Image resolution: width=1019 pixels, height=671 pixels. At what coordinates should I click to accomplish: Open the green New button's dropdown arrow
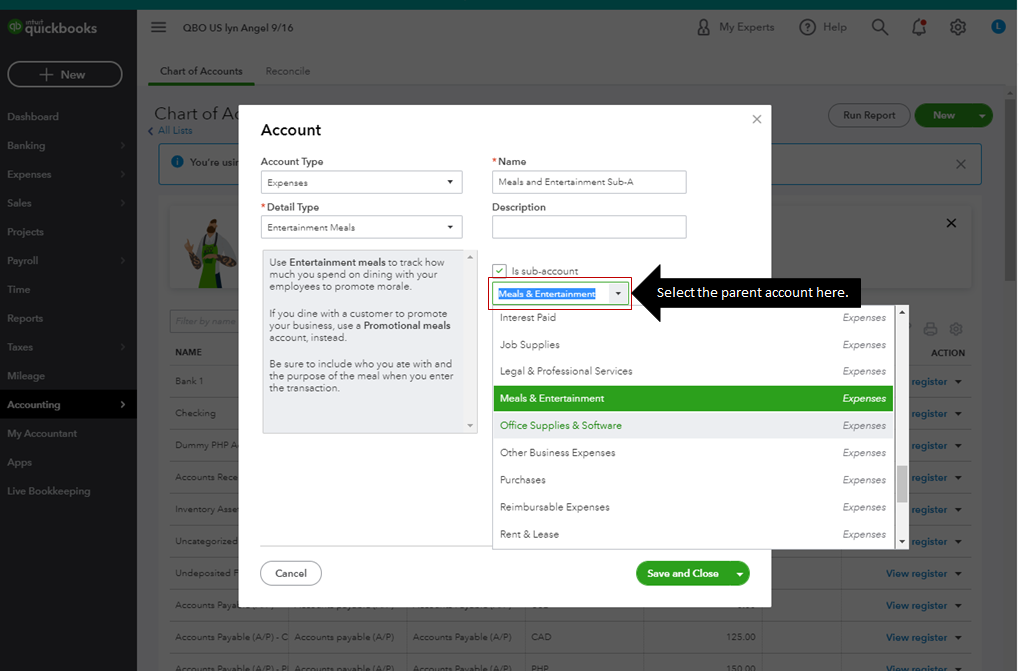(982, 116)
